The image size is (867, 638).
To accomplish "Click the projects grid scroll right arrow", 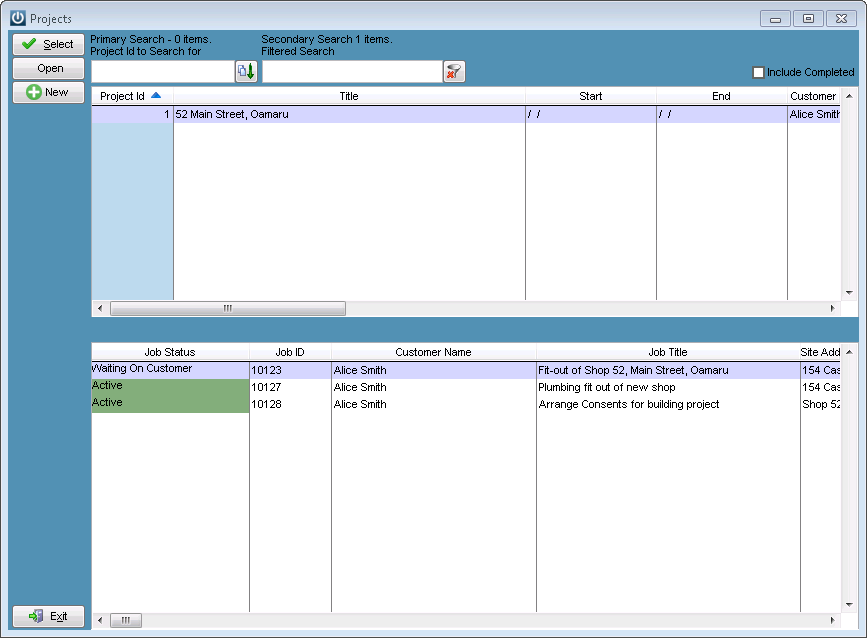I will (x=833, y=308).
